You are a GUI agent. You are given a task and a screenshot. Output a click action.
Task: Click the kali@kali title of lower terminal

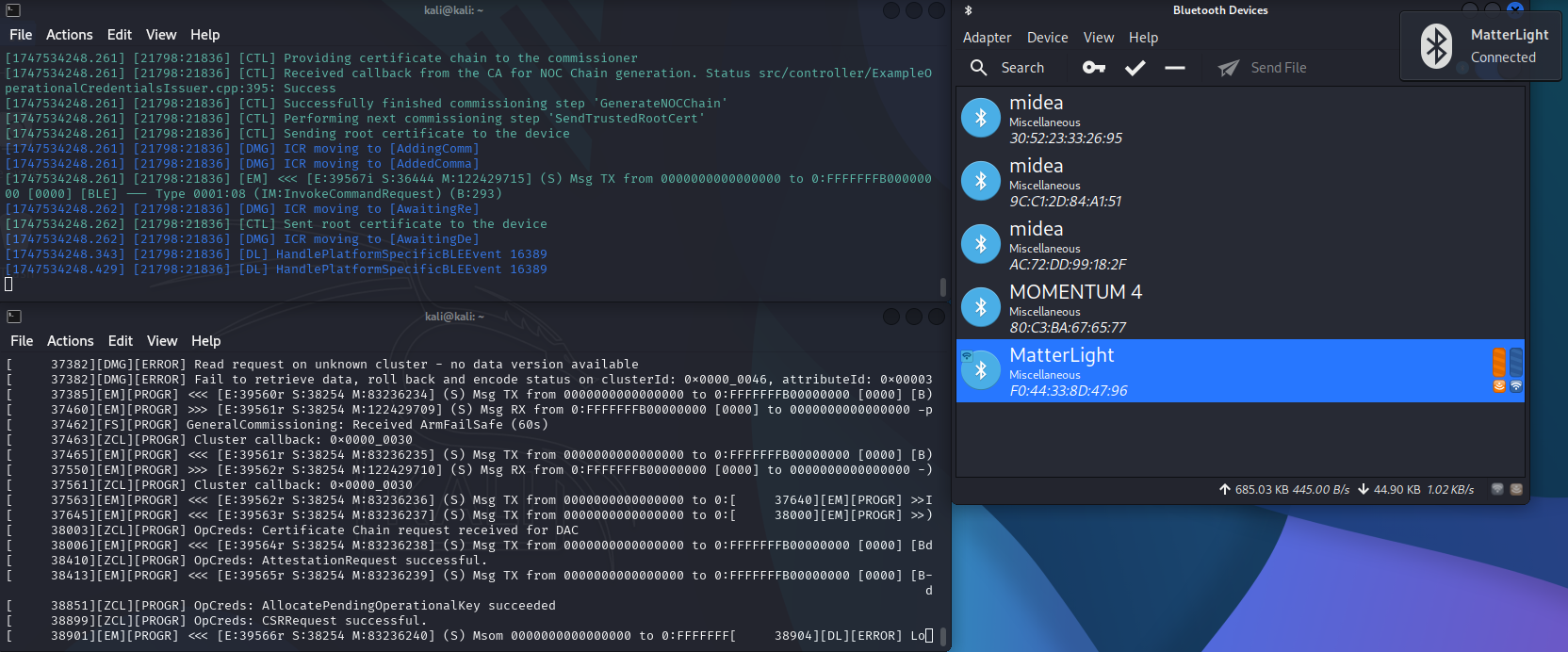click(x=454, y=317)
